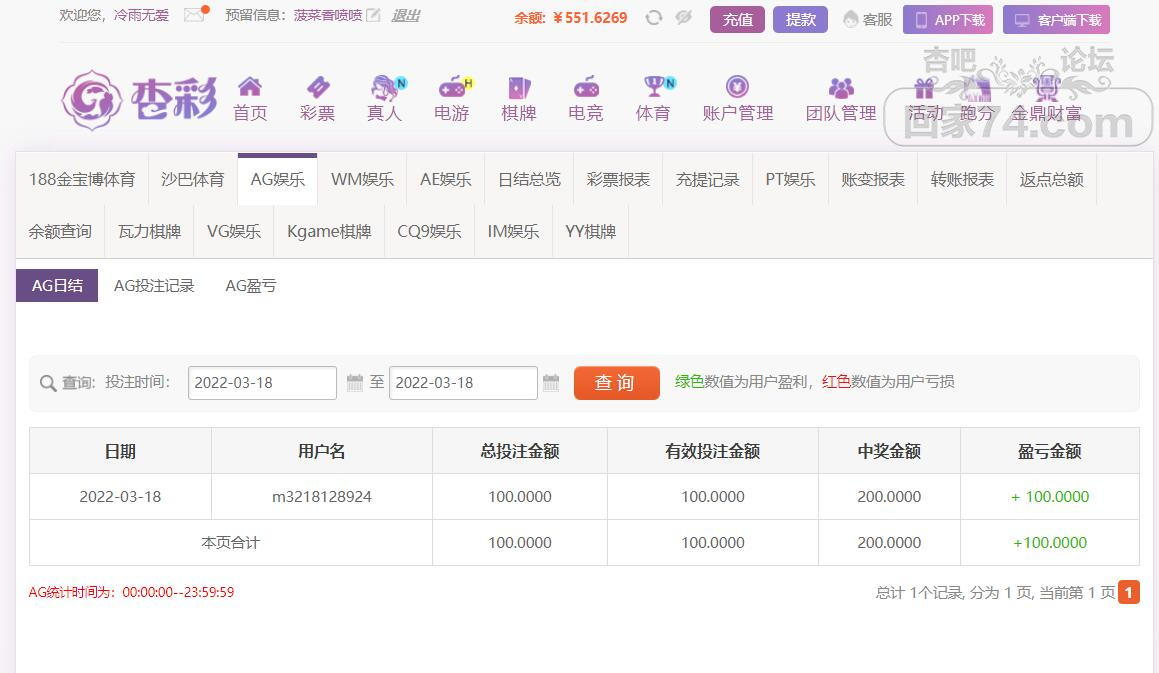Image resolution: width=1159 pixels, height=673 pixels.
Task: Open calendar picker for end date
Action: click(551, 383)
